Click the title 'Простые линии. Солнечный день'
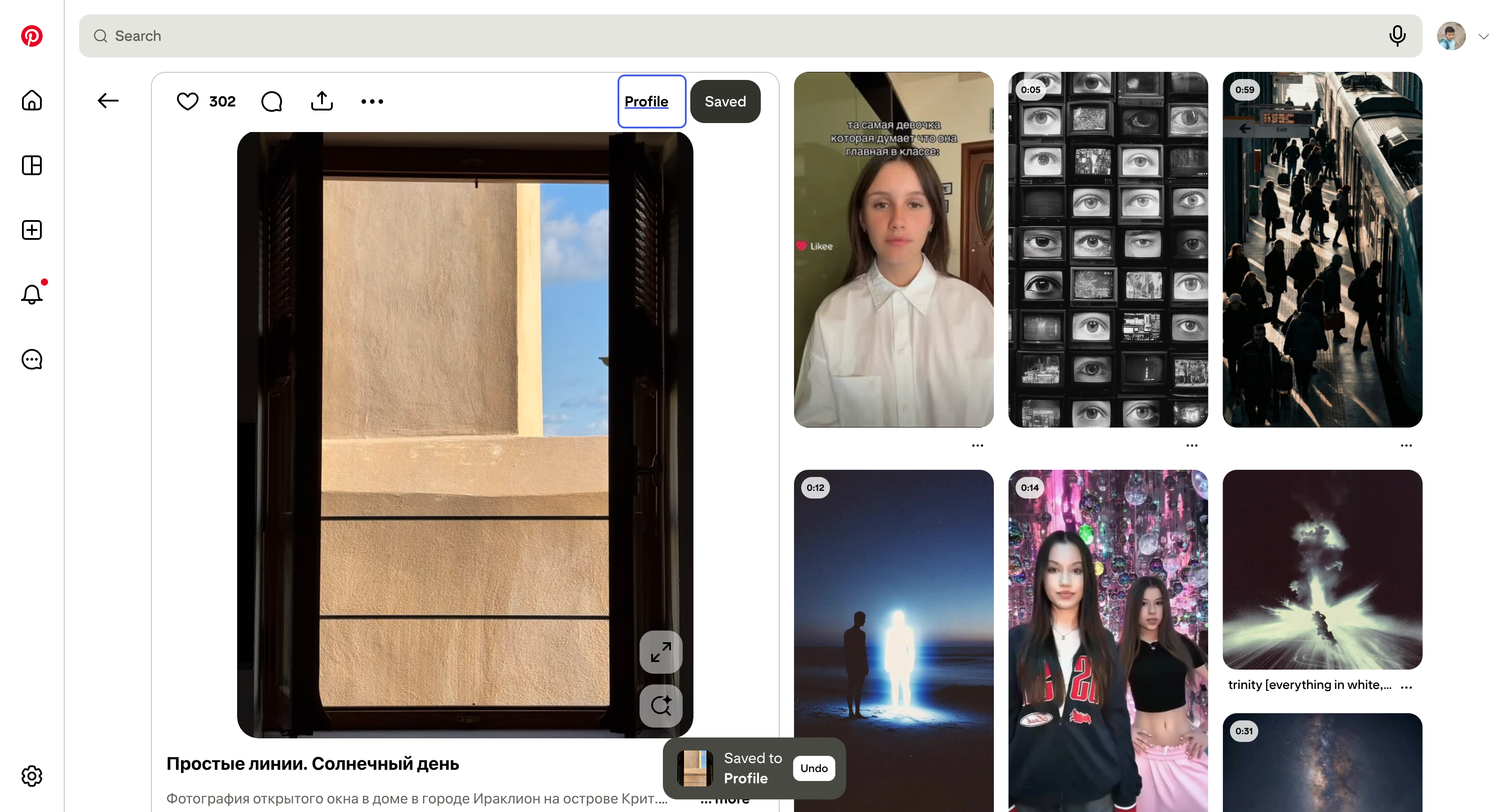Image resolution: width=1509 pixels, height=812 pixels. click(x=313, y=763)
